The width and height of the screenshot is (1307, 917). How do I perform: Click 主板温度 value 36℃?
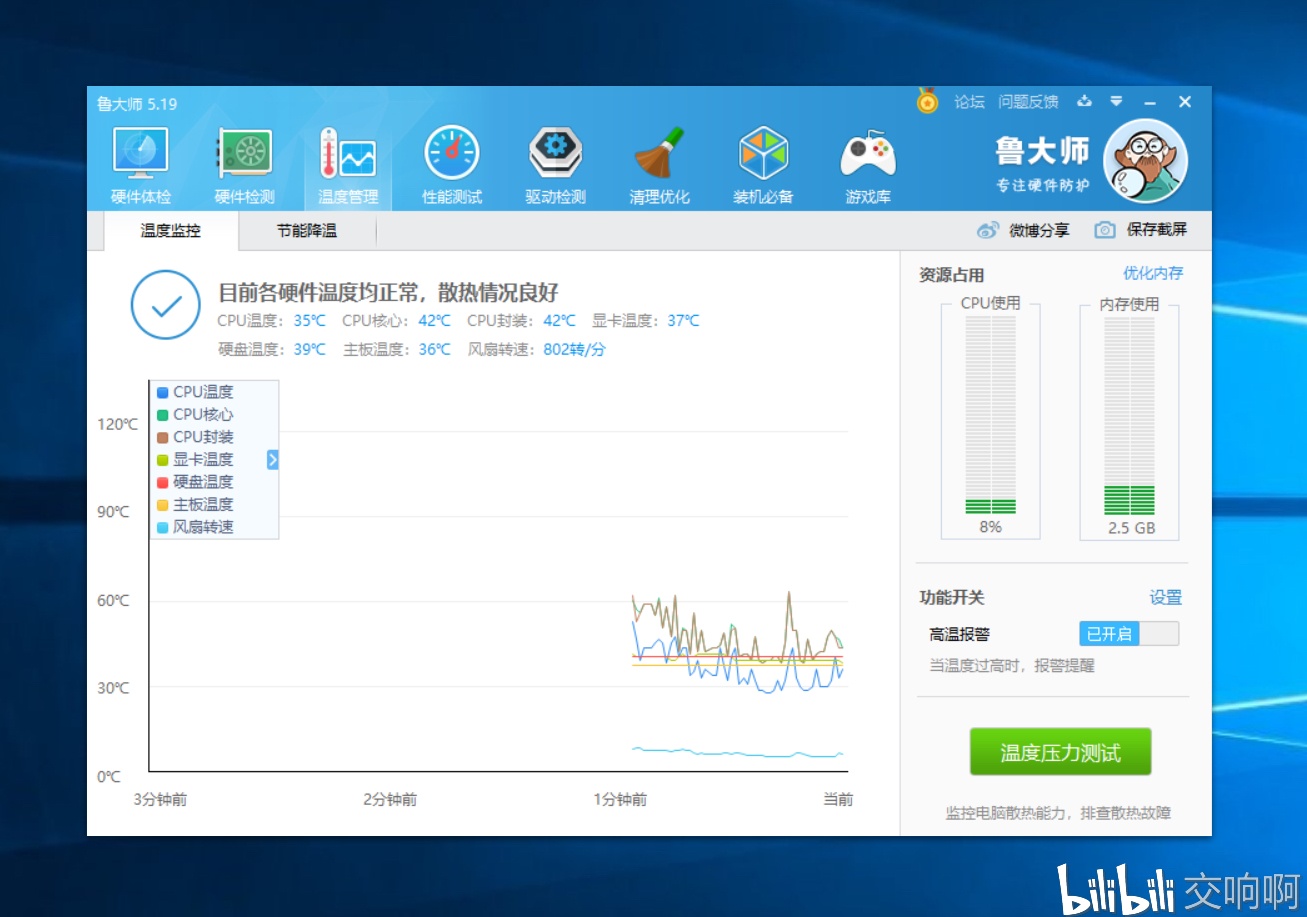point(435,350)
